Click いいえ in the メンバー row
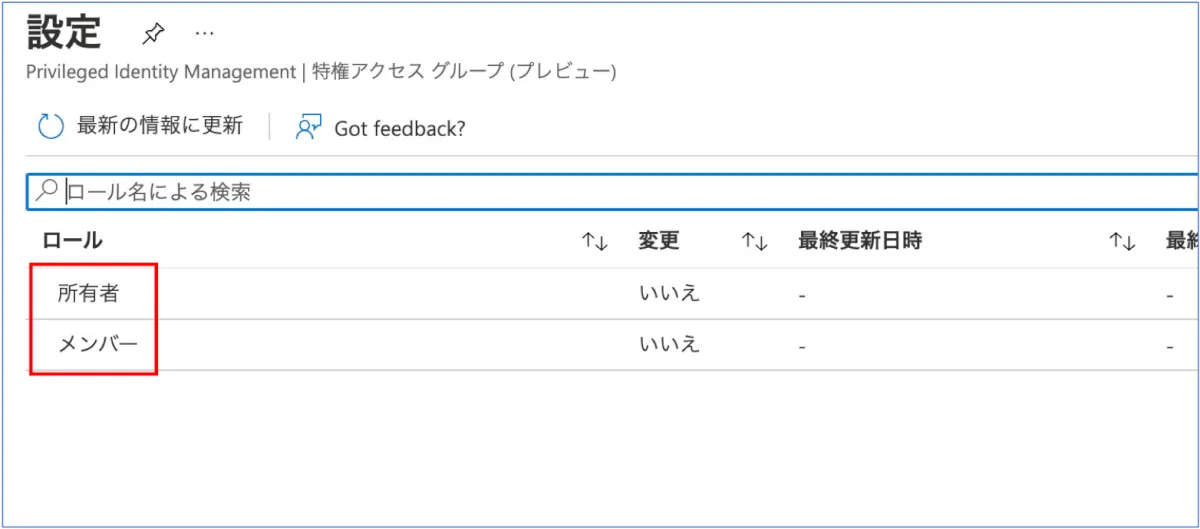Image resolution: width=1200 pixels, height=529 pixels. point(669,345)
